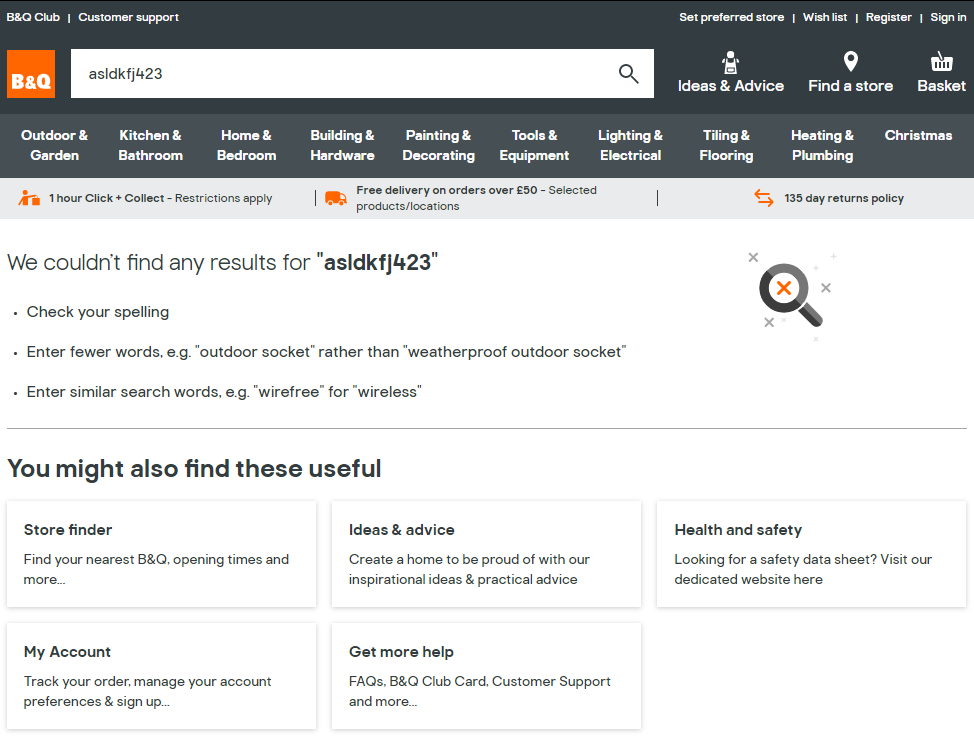974x747 pixels.
Task: Open the Store finder card
Action: [162, 554]
